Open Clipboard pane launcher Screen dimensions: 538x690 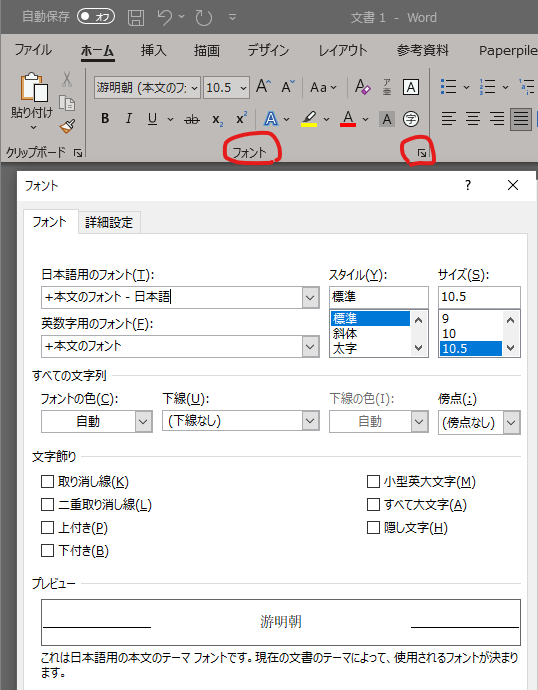78,153
